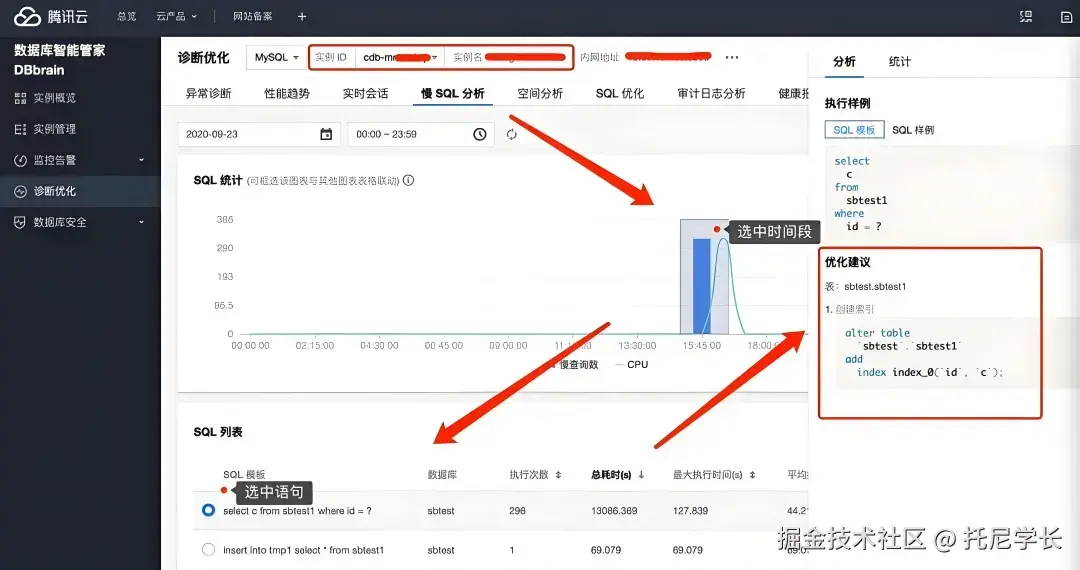Image resolution: width=1080 pixels, height=570 pixels.
Task: Sort by 执行次数 column arrows
Action: coord(558,474)
